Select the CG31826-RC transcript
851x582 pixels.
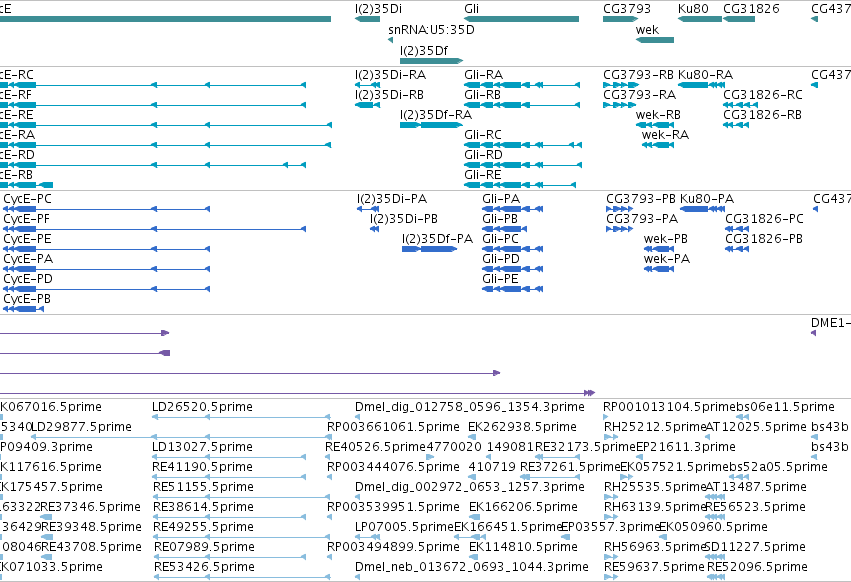click(x=740, y=105)
